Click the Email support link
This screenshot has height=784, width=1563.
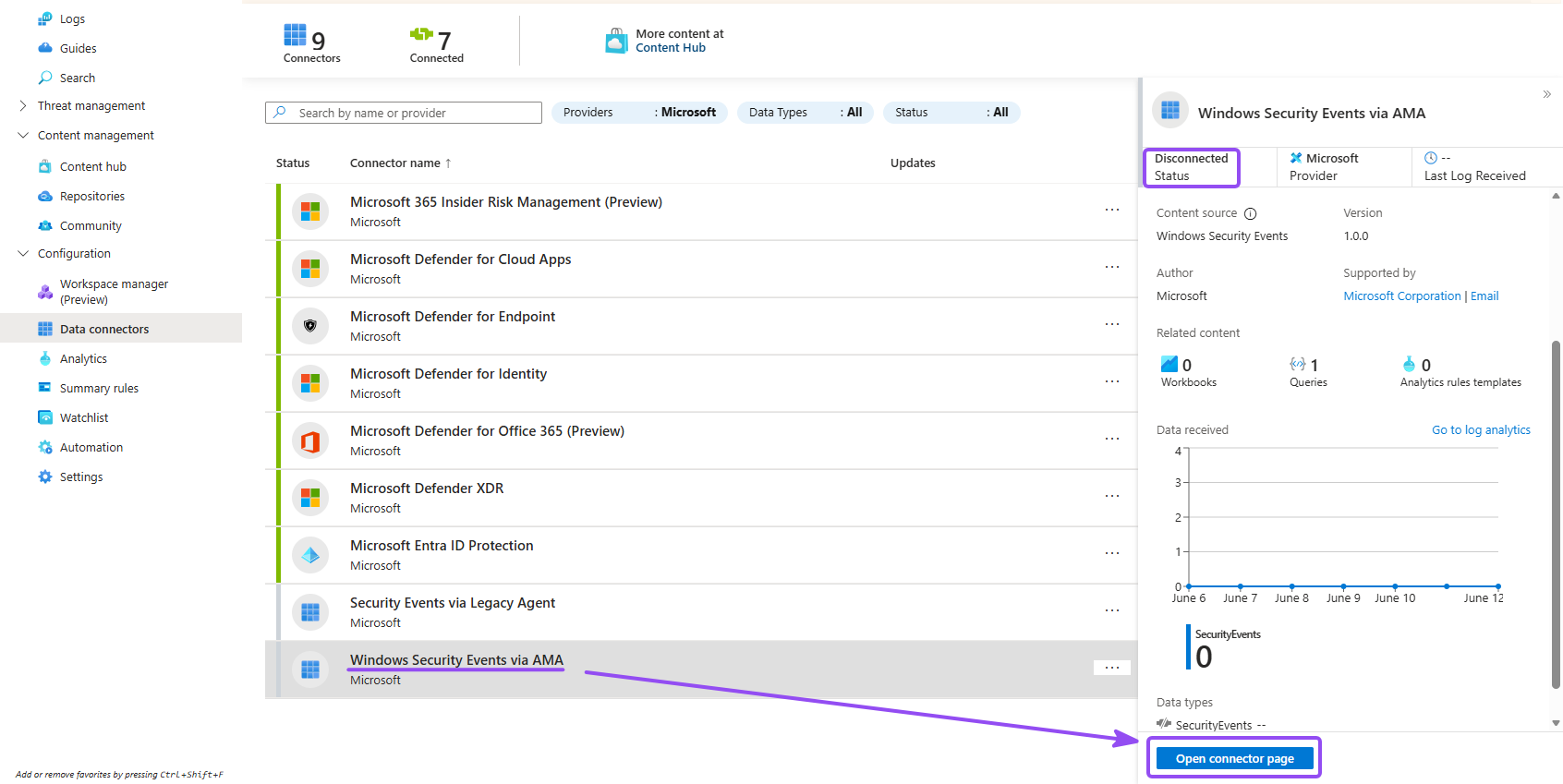coord(1484,296)
